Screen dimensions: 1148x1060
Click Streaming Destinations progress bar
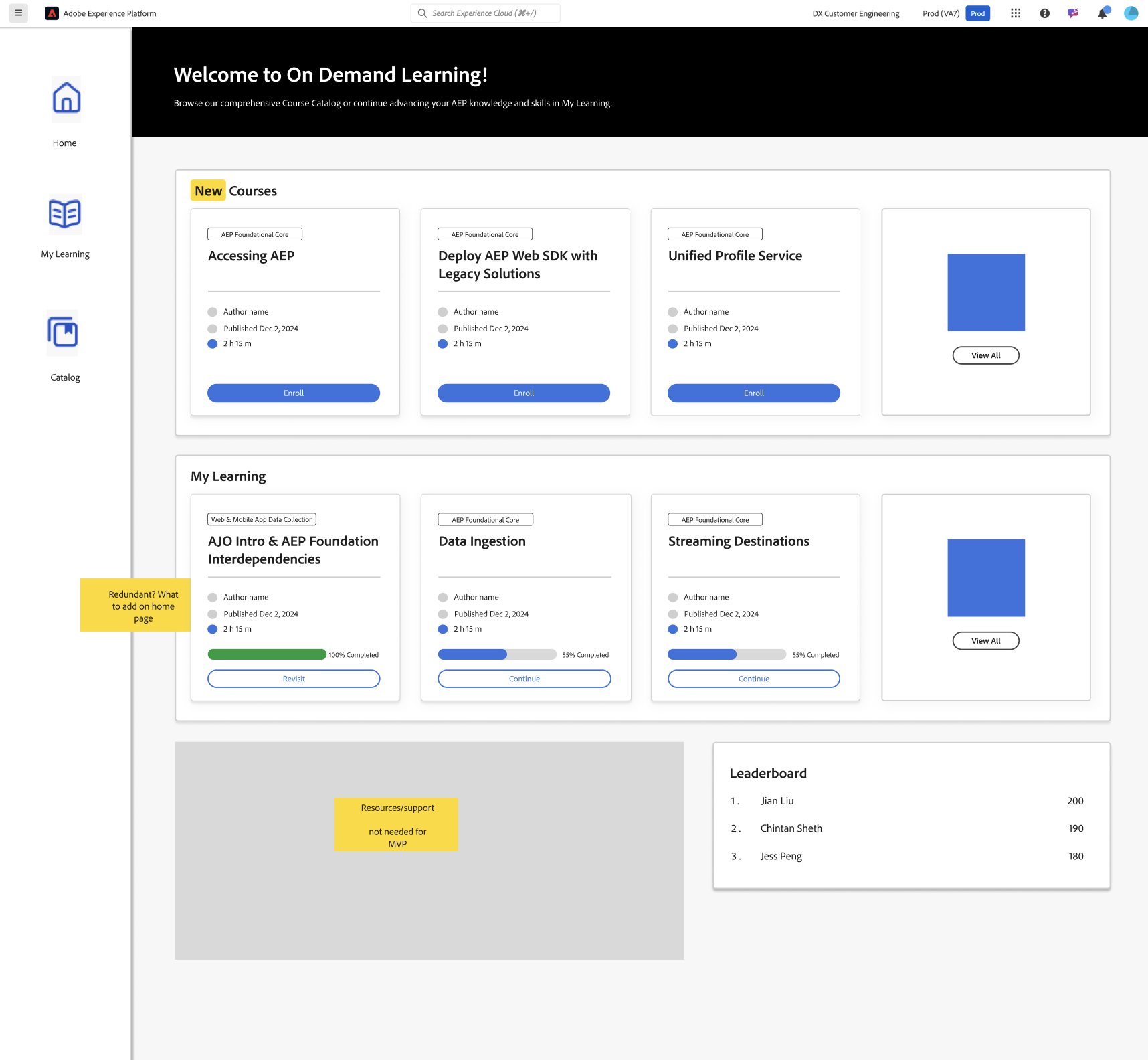(x=727, y=654)
